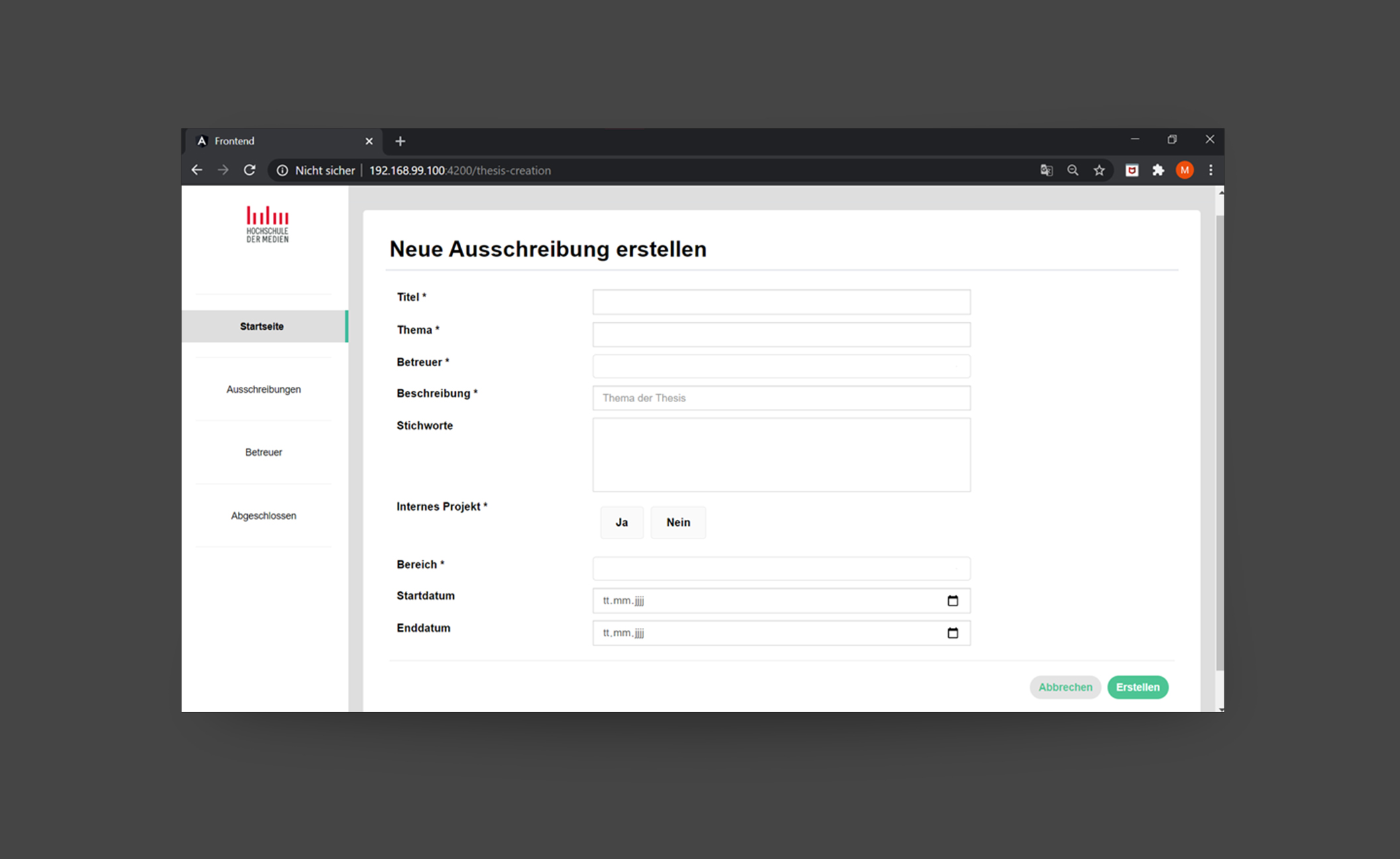Viewport: 1400px width, 859px height.
Task: Click the Internes Projekt * label
Action: (x=442, y=507)
